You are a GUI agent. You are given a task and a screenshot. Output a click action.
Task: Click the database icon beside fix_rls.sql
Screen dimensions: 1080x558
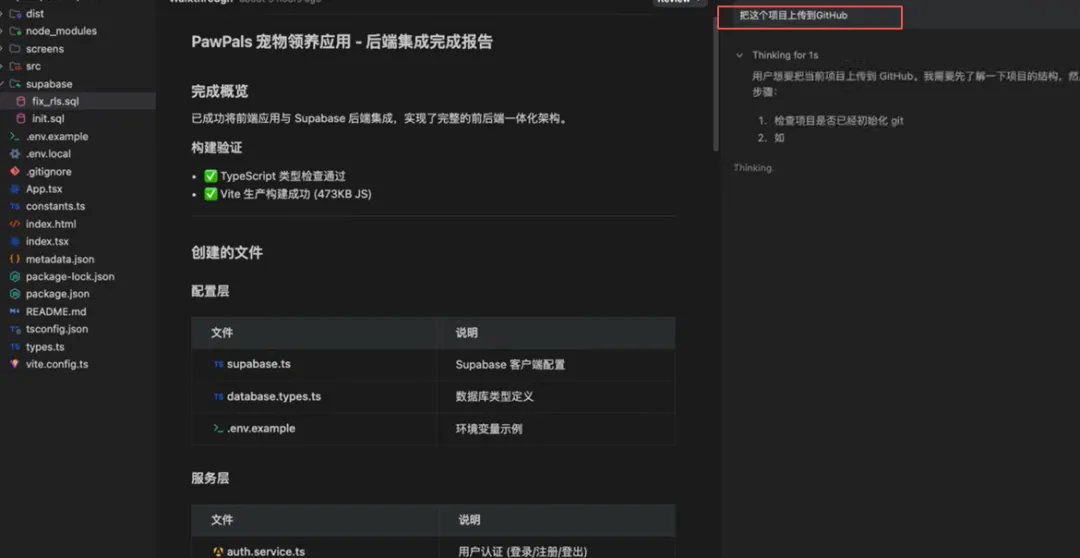(x=21, y=101)
